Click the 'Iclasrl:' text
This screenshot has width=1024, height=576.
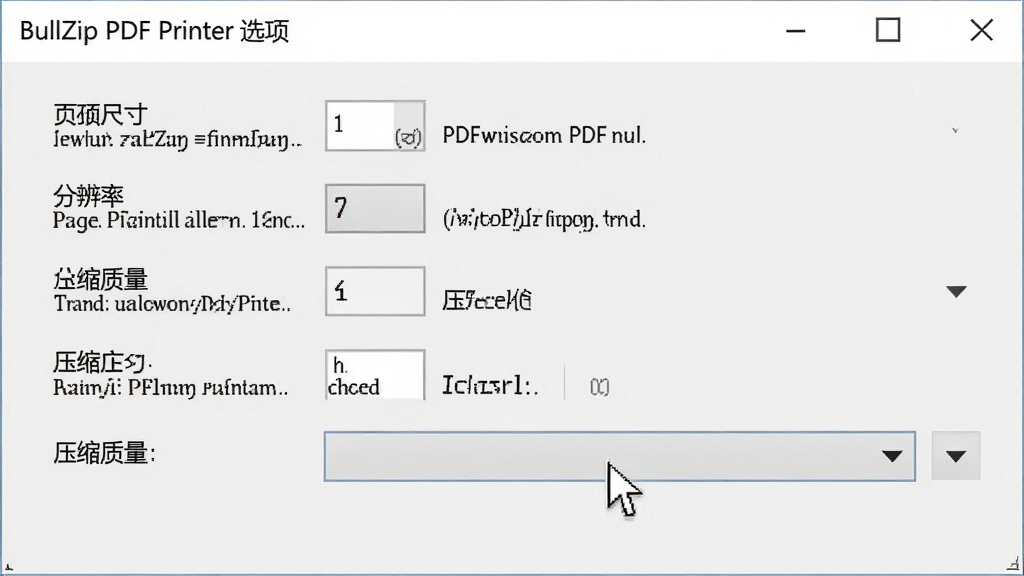490,385
